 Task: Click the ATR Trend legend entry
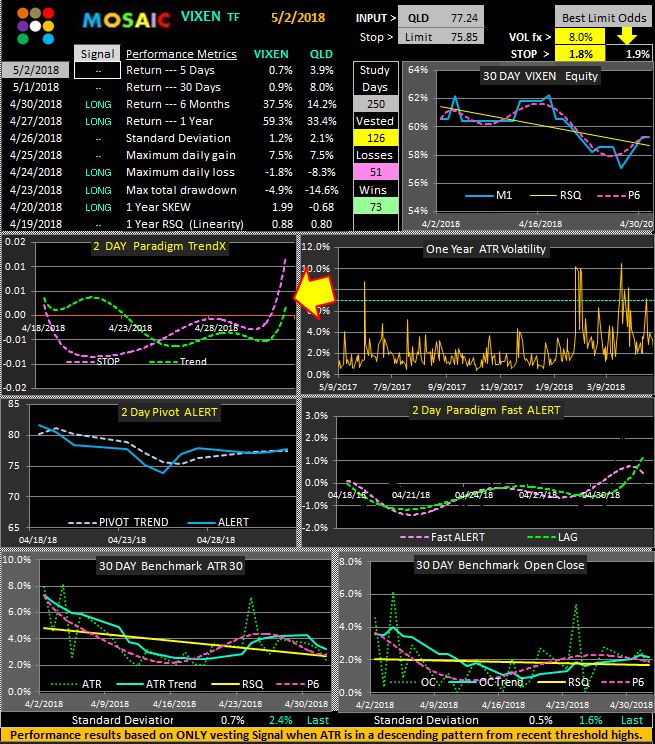tap(156, 684)
